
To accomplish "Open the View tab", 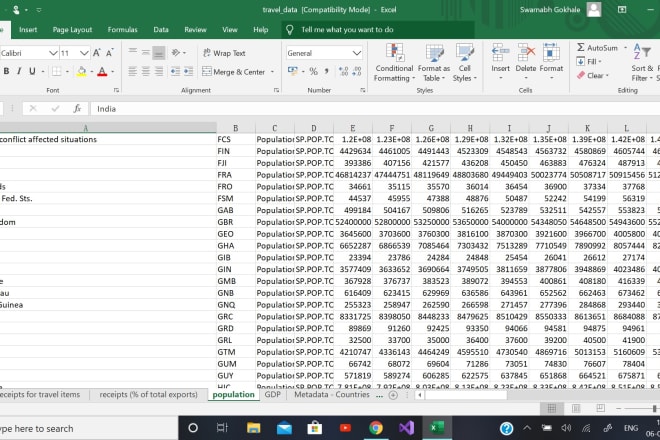I will point(230,29).
